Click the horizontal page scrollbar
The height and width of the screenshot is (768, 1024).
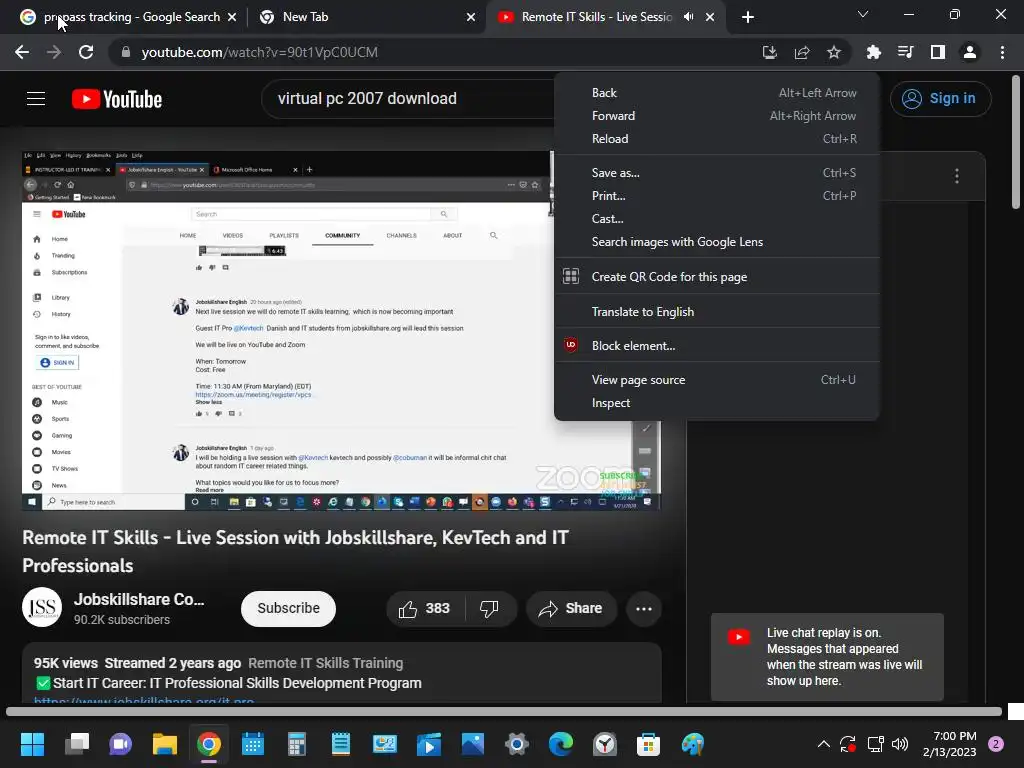click(504, 712)
